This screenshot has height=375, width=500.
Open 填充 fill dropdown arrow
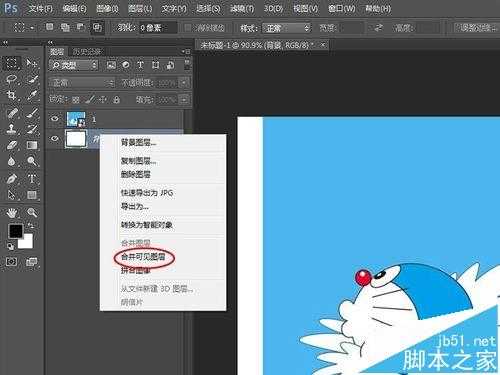(184, 99)
